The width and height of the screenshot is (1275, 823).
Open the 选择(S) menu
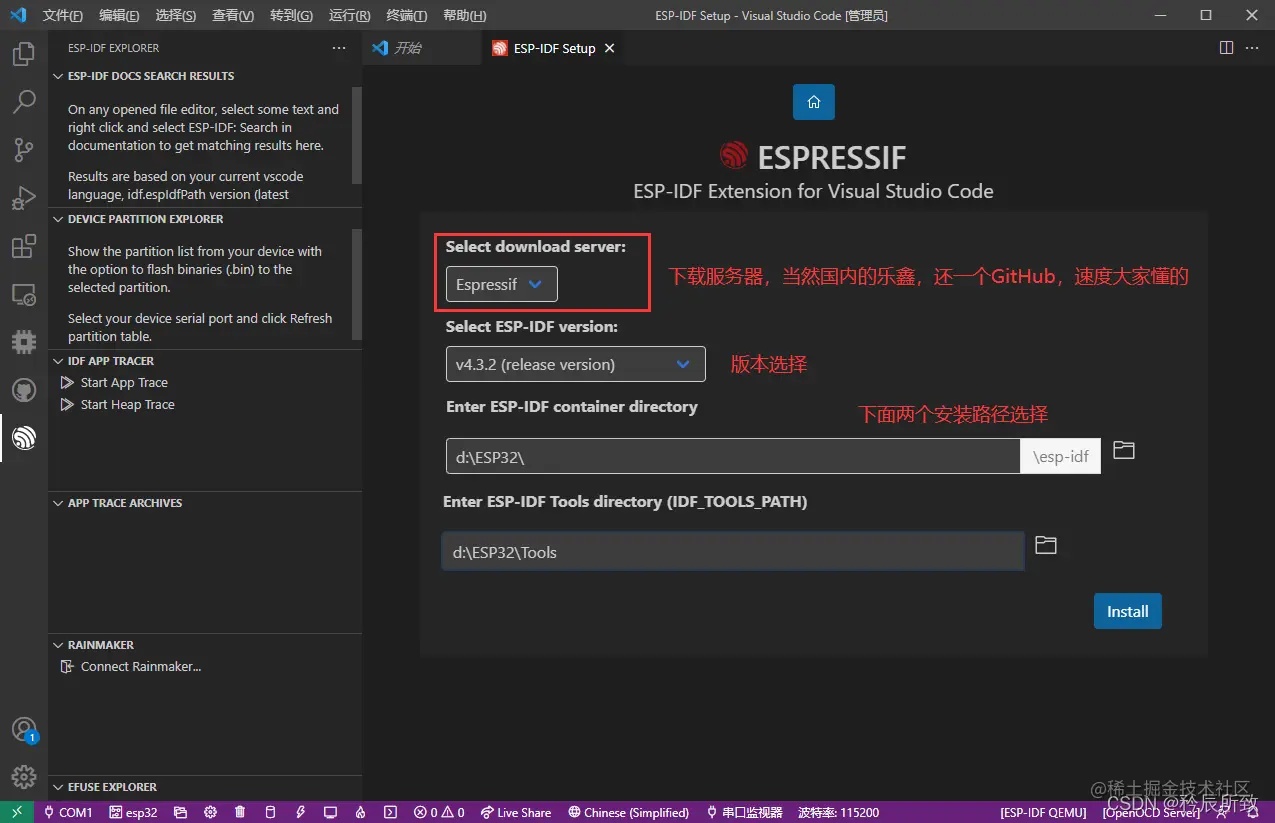tap(176, 16)
